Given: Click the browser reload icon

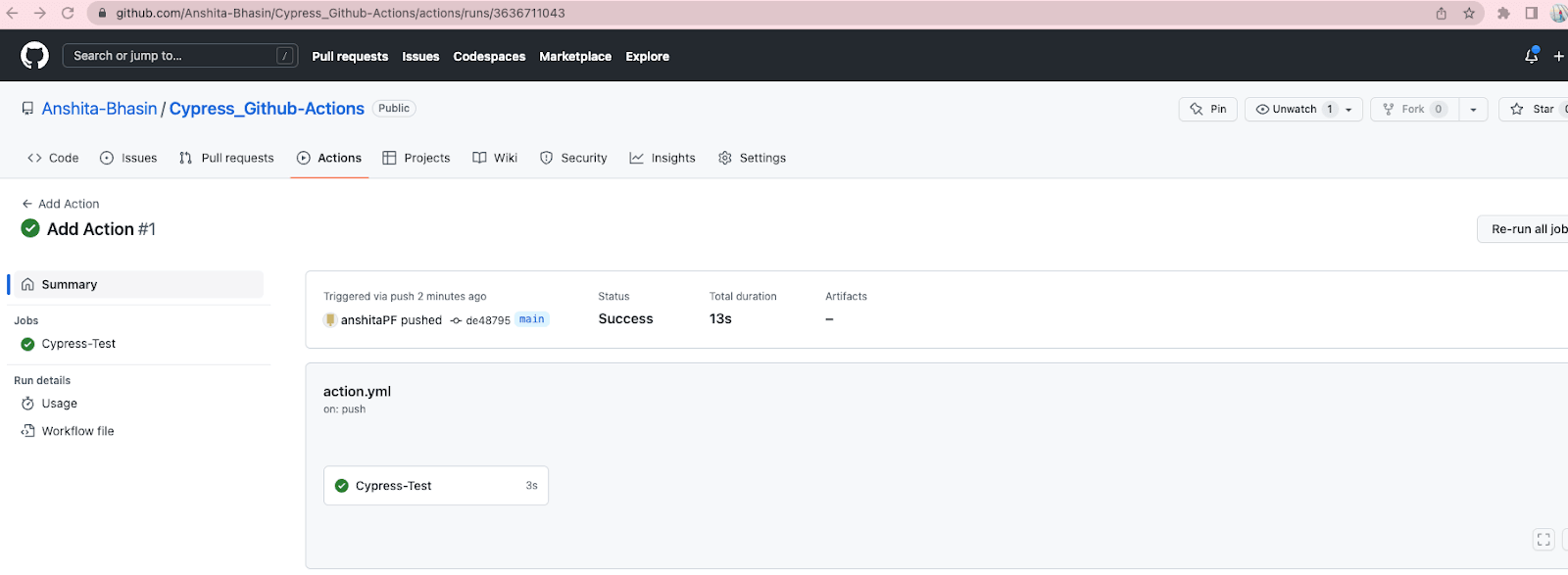Looking at the screenshot, I should 68,13.
